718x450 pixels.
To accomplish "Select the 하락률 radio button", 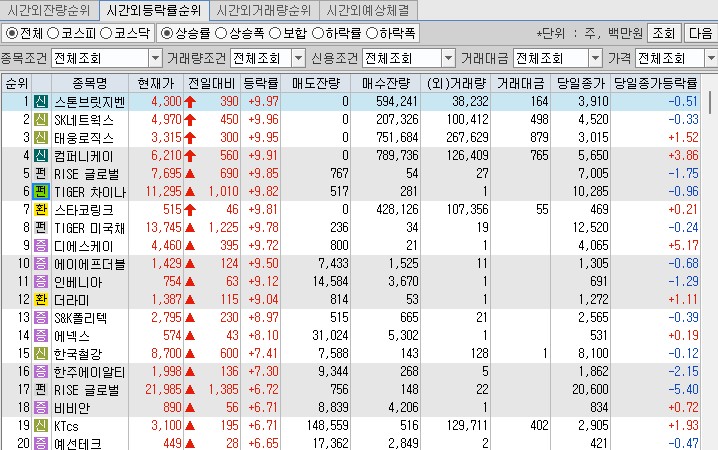I will click(x=317, y=33).
